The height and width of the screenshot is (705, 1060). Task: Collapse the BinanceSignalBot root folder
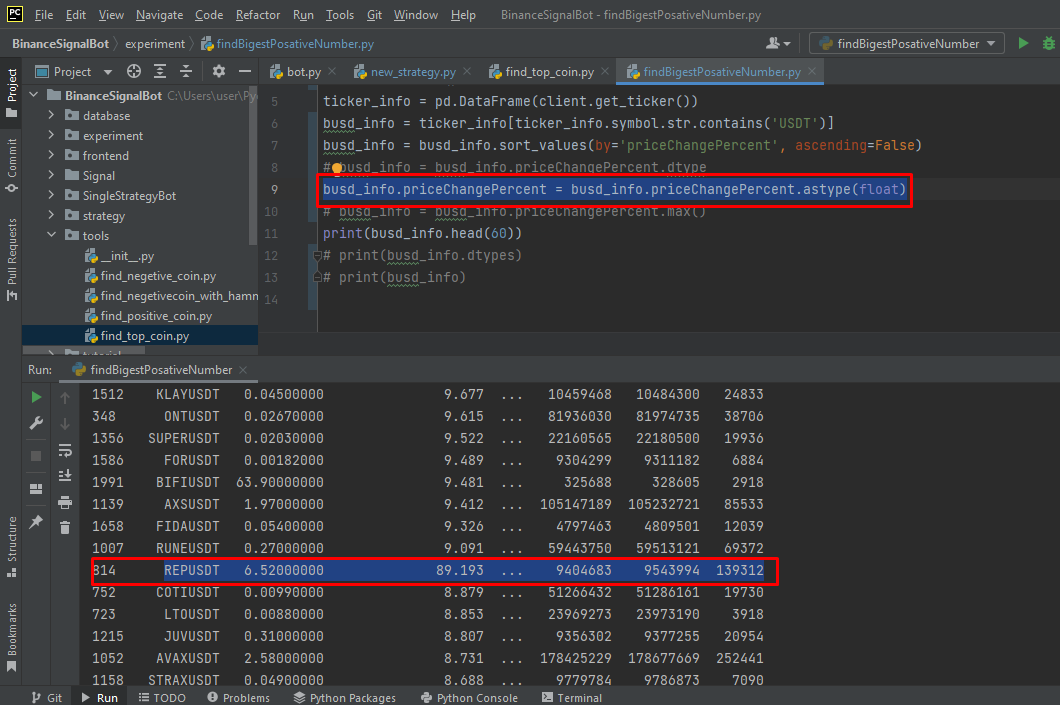click(x=34, y=95)
